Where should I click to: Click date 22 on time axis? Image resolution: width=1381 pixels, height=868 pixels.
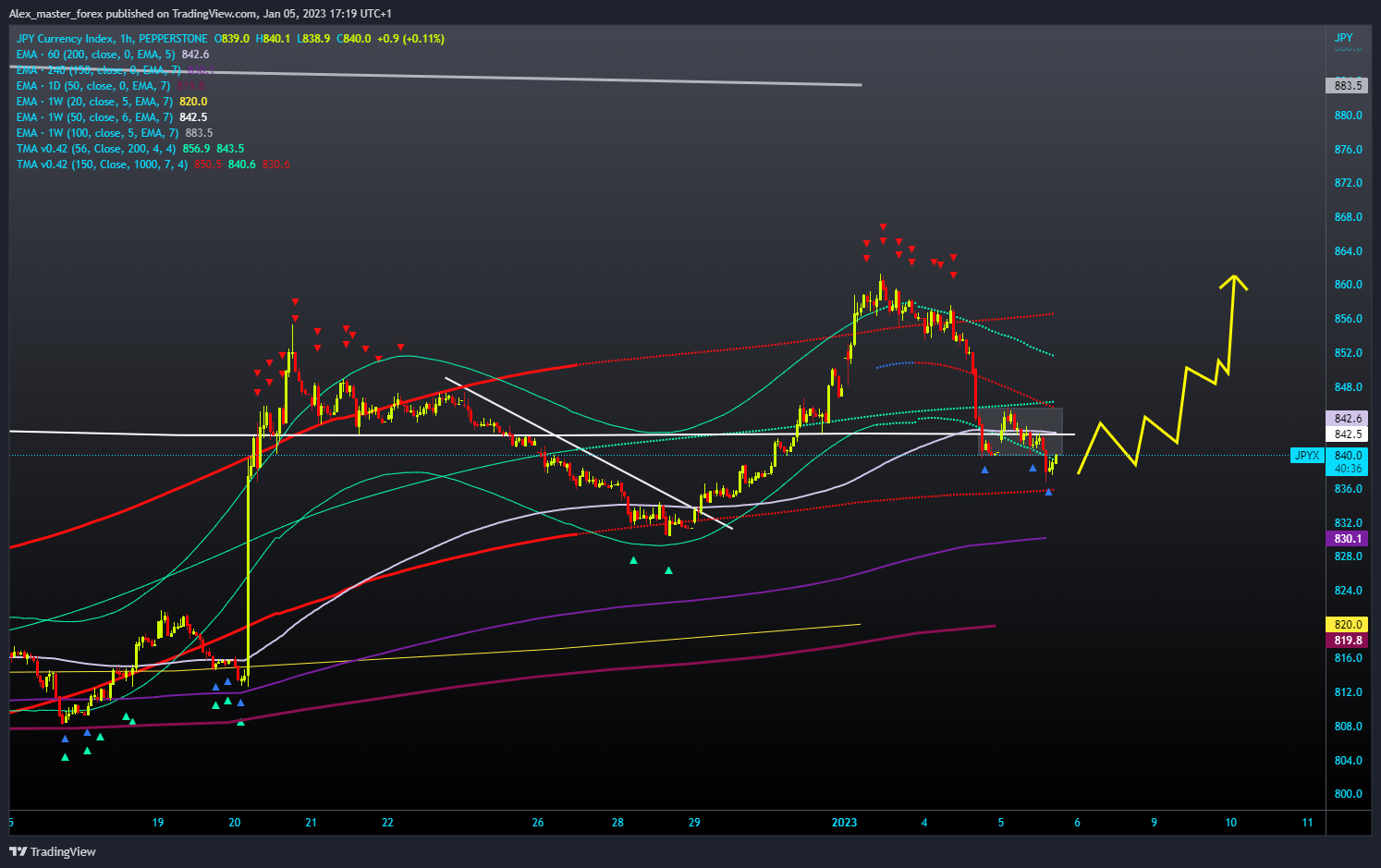387,823
